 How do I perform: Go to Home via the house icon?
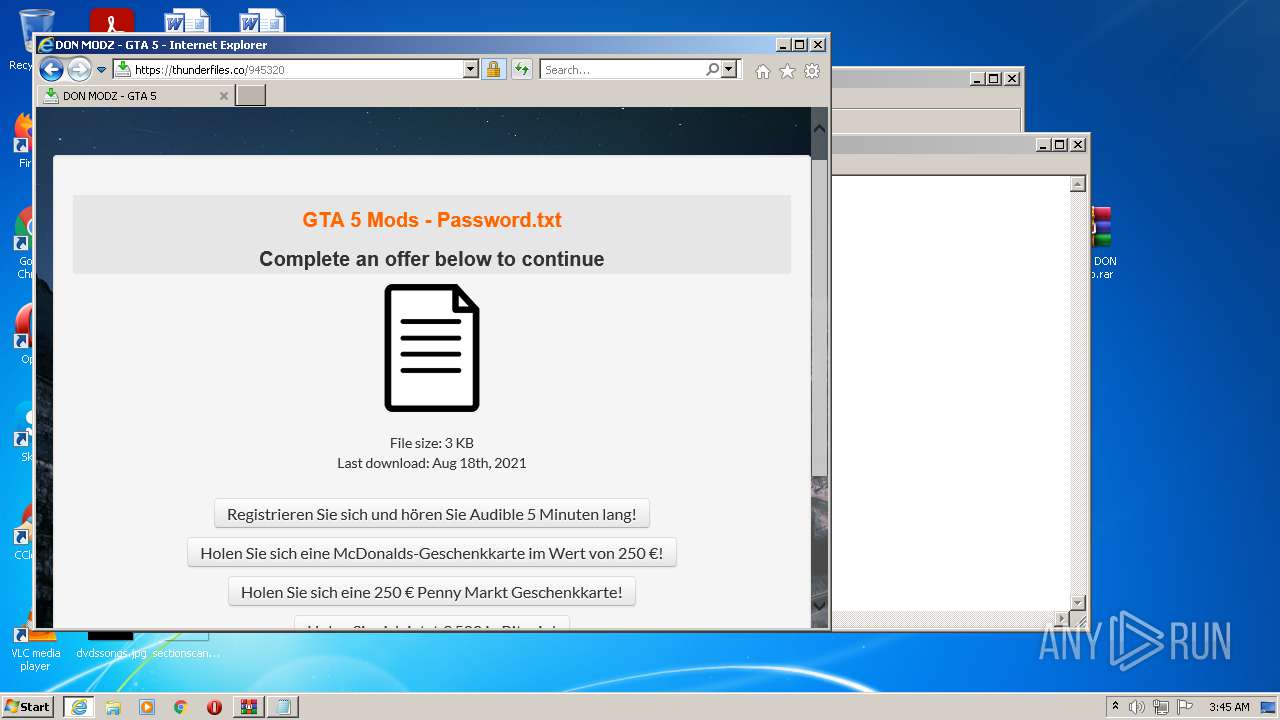pos(763,71)
